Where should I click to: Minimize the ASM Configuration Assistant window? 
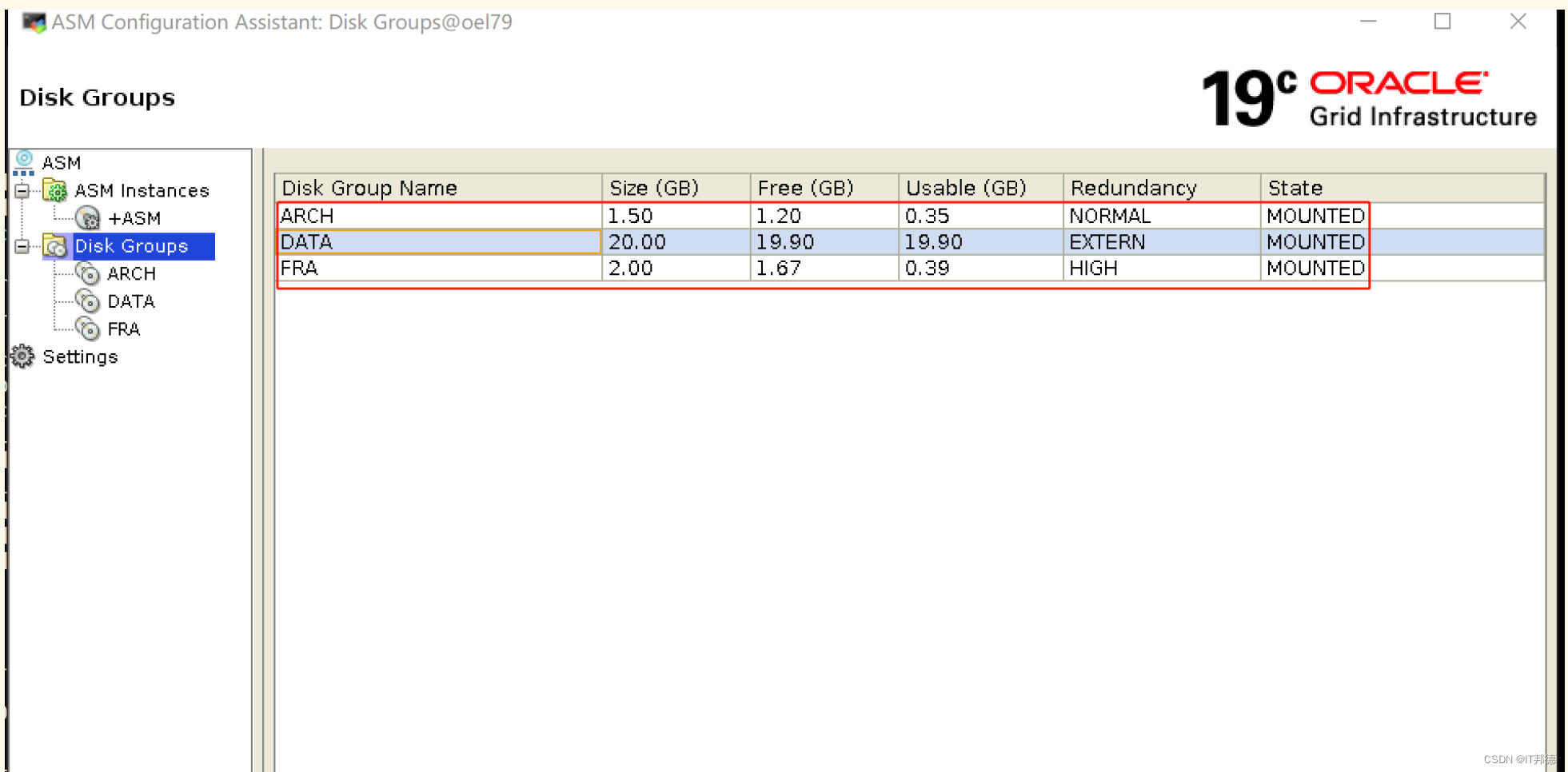click(1368, 22)
